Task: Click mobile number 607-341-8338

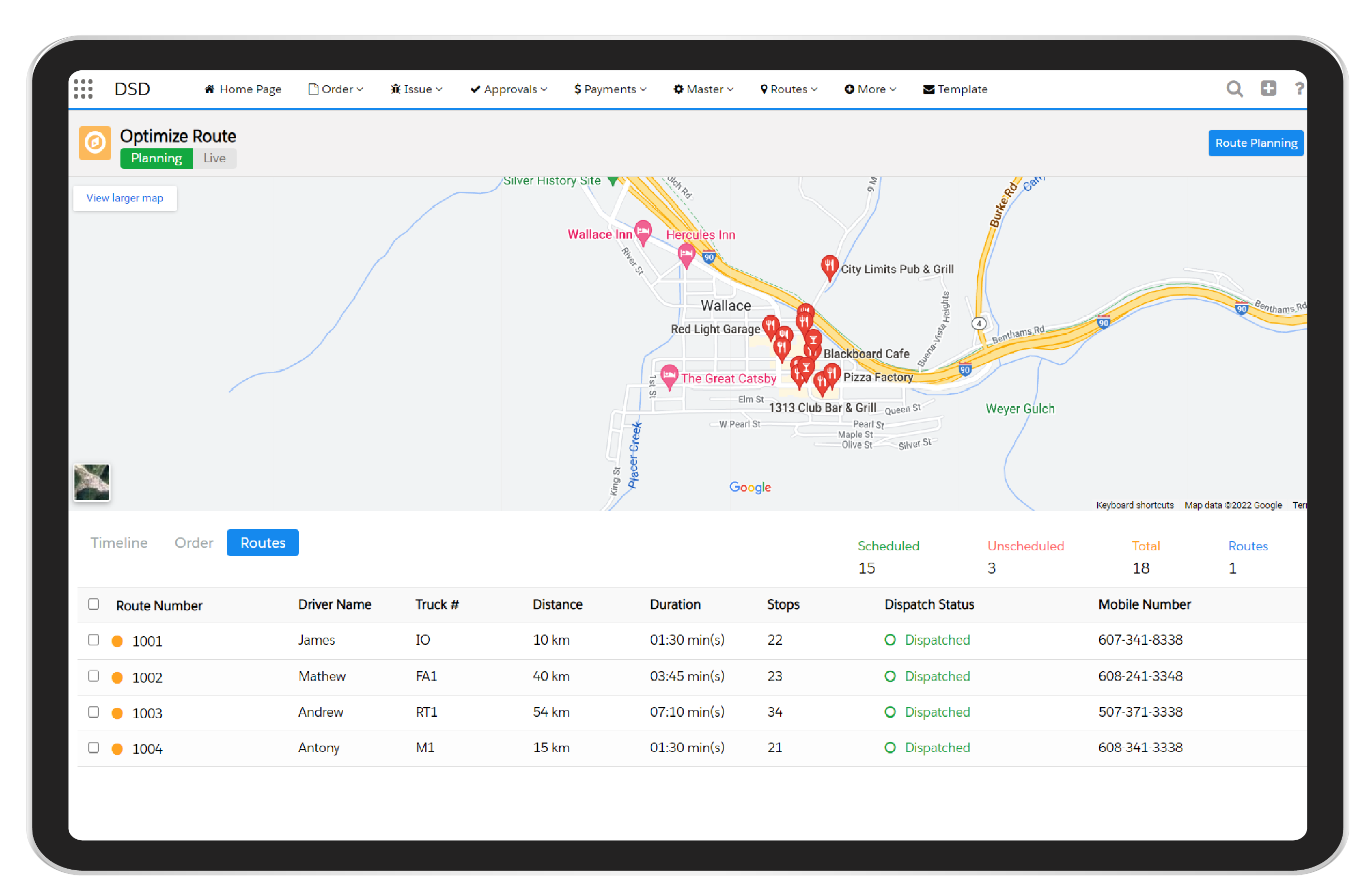Action: coord(1141,639)
